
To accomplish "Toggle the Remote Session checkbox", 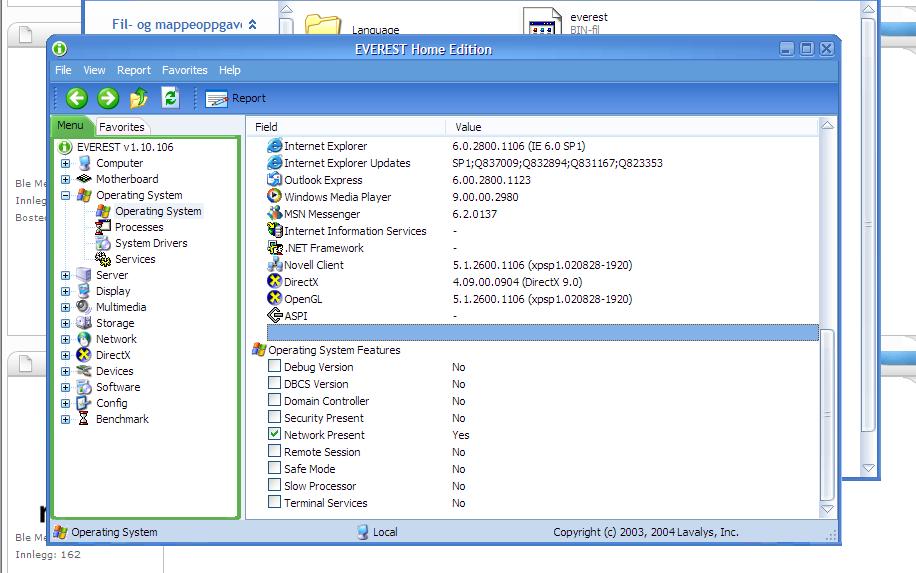I will point(274,451).
